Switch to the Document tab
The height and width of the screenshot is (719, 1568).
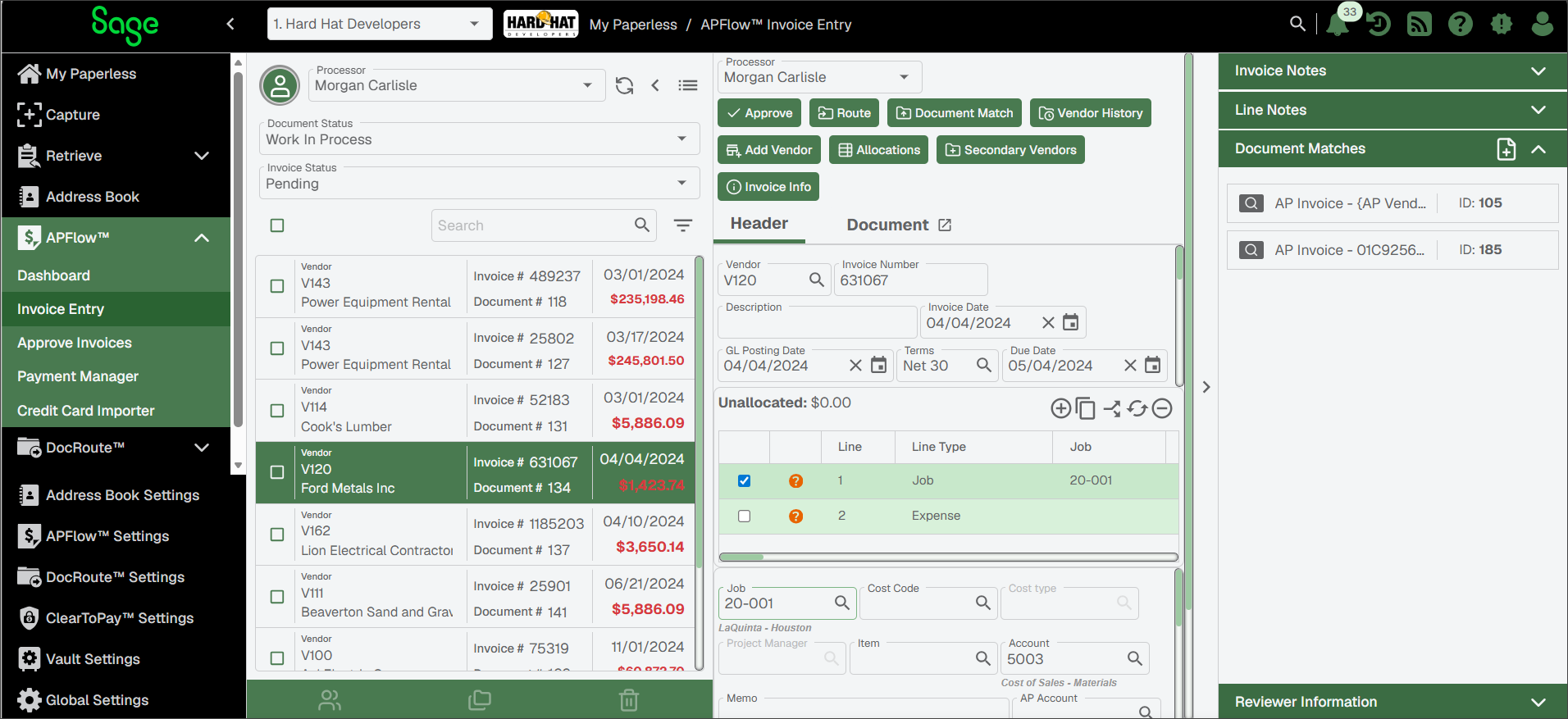tap(887, 225)
